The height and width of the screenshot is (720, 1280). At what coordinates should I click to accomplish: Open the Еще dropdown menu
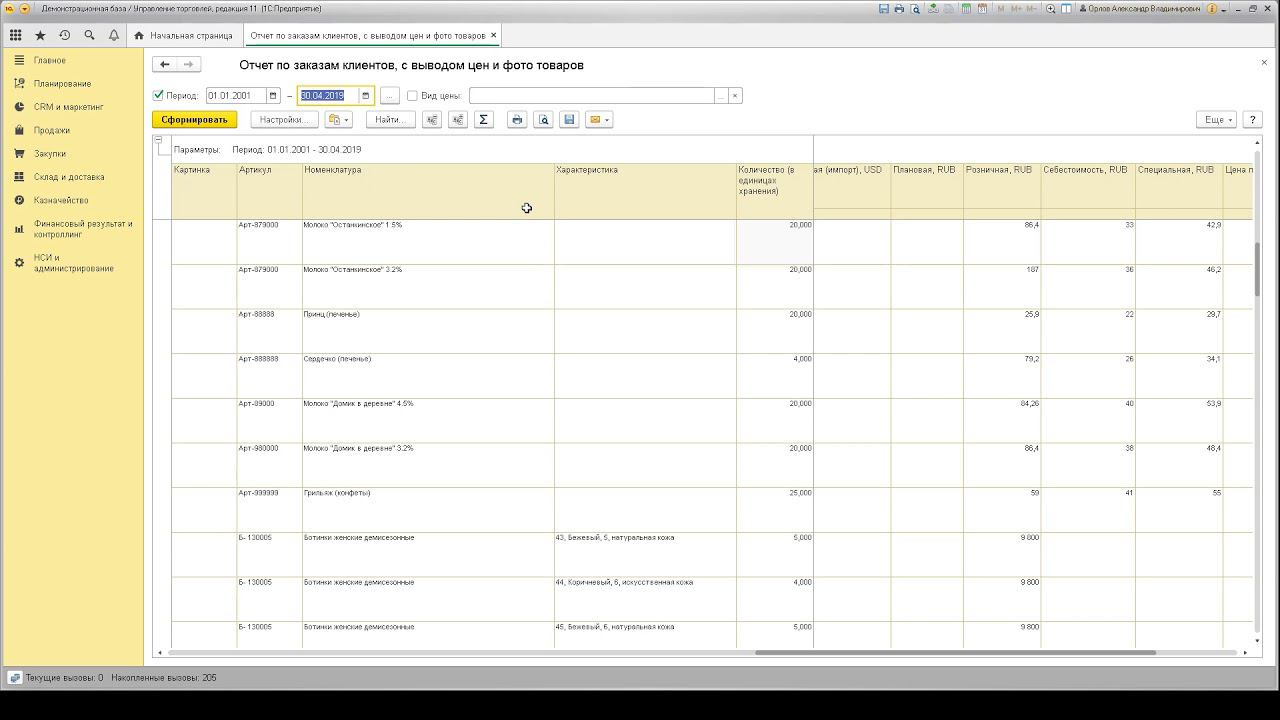coord(1216,120)
